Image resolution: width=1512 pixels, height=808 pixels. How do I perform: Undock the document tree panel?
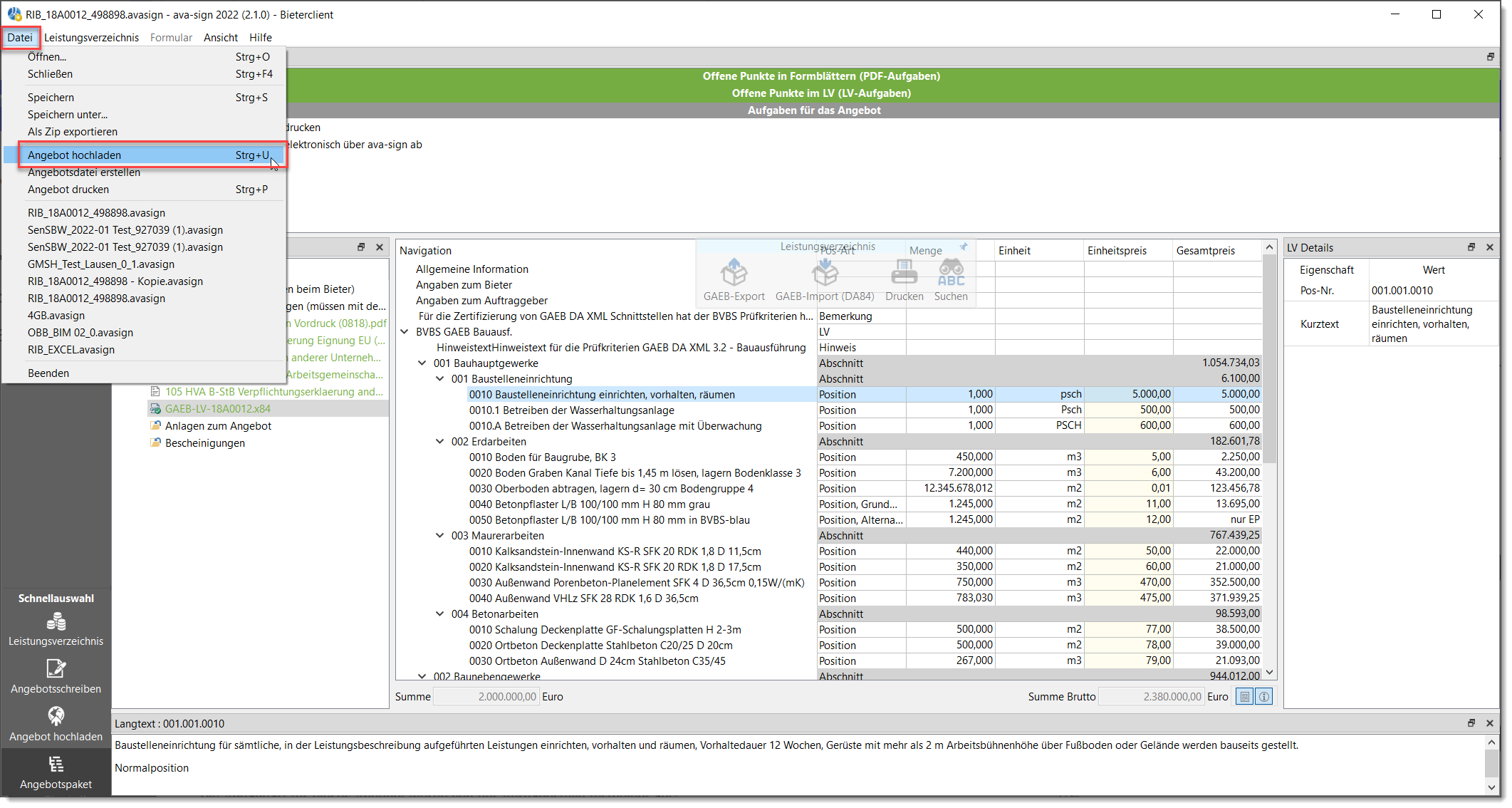pyautogui.click(x=361, y=247)
